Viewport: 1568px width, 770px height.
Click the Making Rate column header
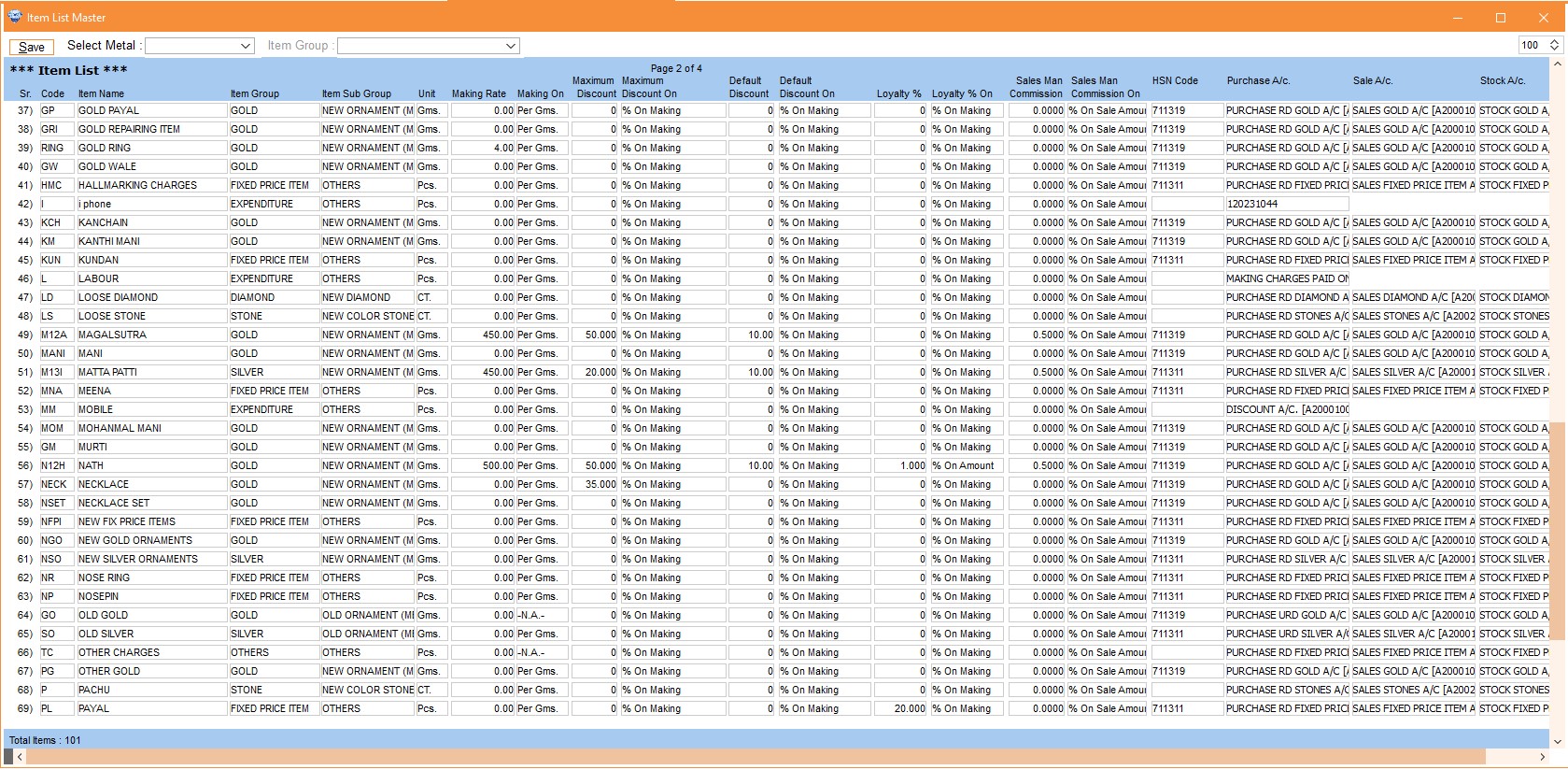pos(479,93)
